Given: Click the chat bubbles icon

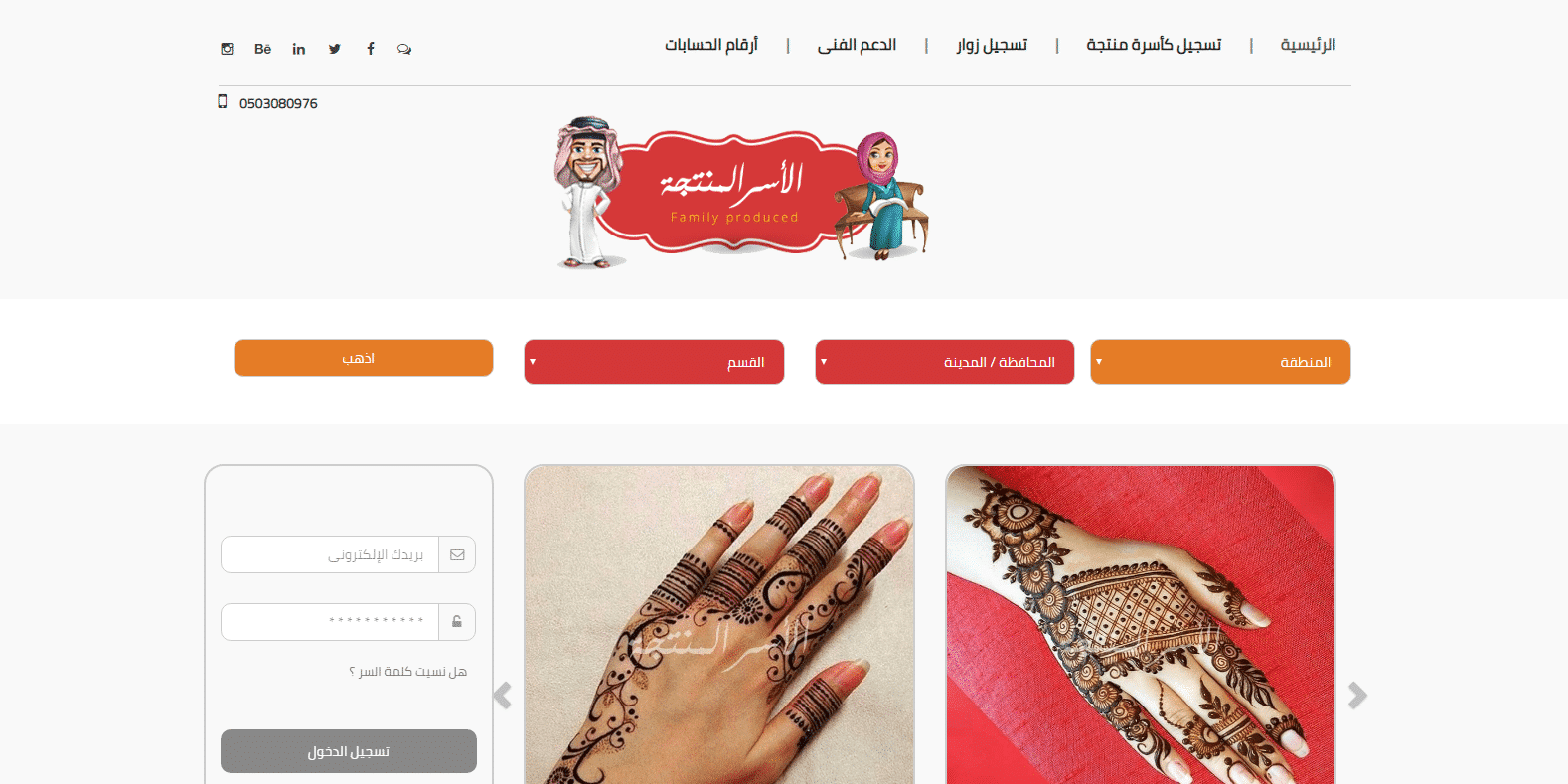Looking at the screenshot, I should [404, 49].
